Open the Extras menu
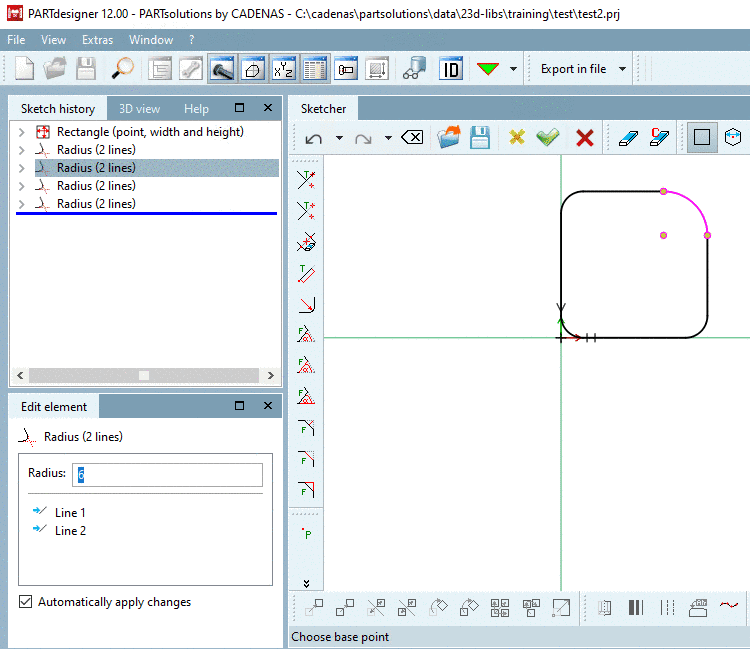Image resolution: width=750 pixels, height=649 pixels. (97, 40)
